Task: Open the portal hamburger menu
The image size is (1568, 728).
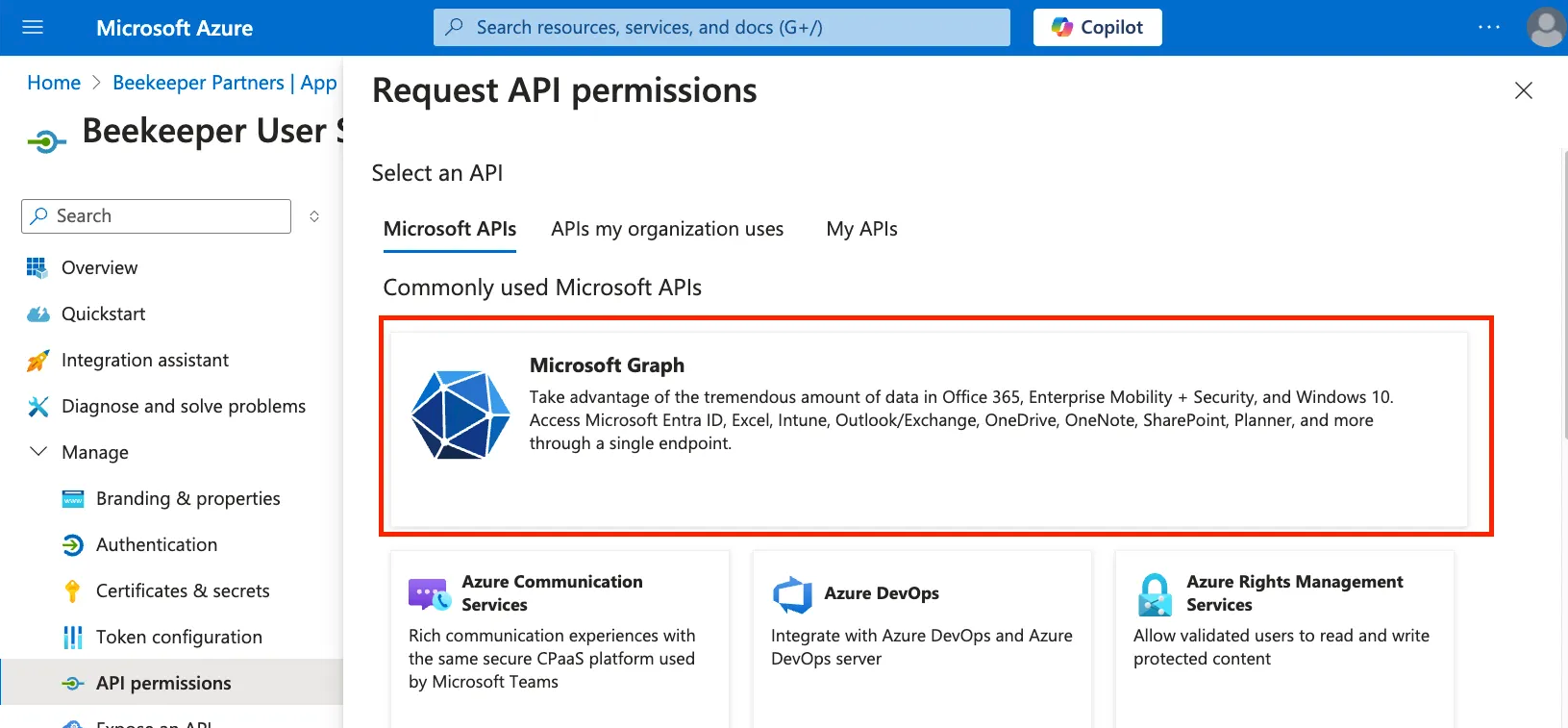Action: [33, 27]
